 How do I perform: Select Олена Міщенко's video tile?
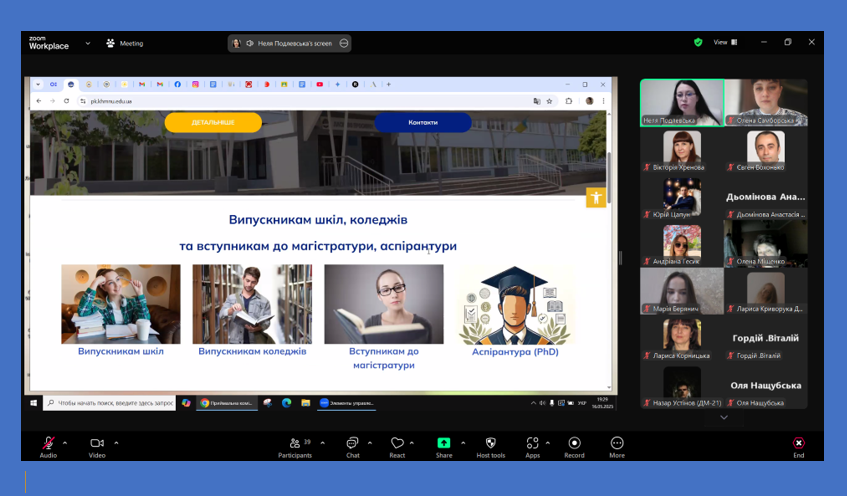click(x=766, y=244)
